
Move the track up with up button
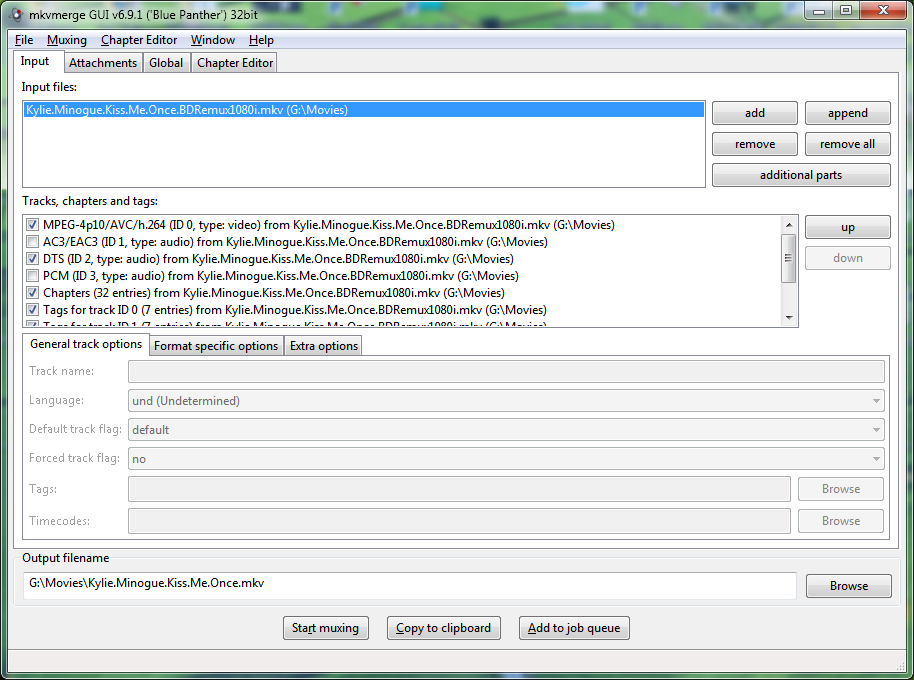(x=848, y=227)
